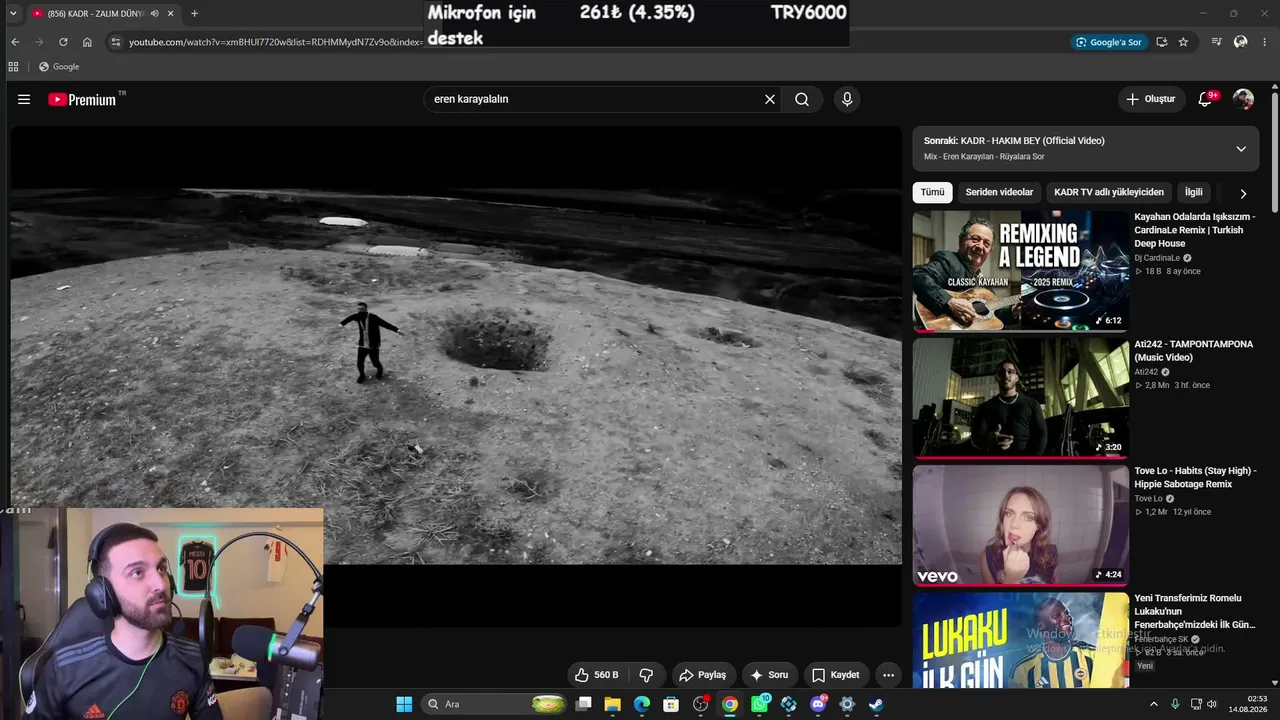1280x720 pixels.
Task: Reload the YouTube page
Action: [63, 42]
